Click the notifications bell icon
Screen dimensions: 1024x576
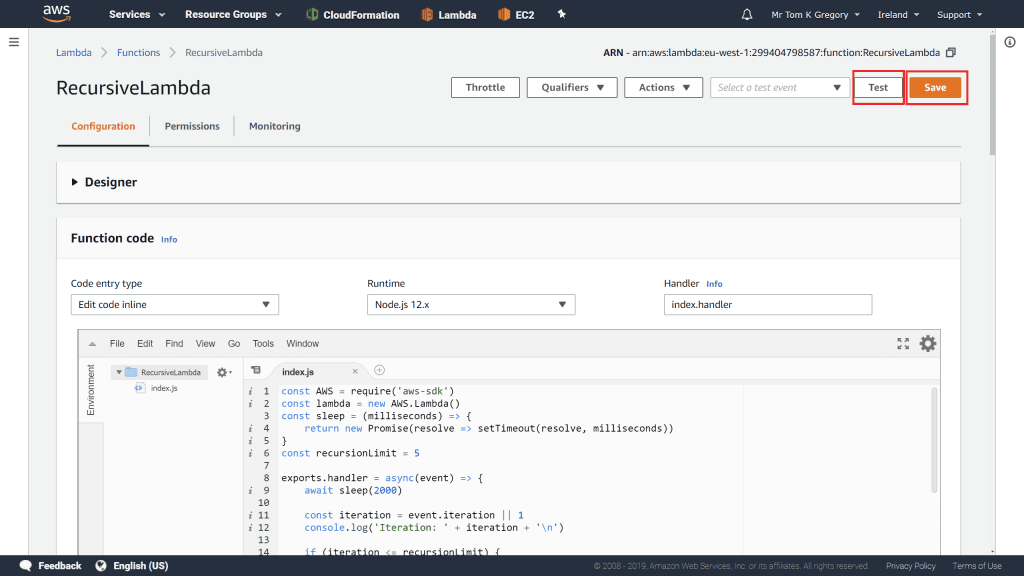point(747,15)
